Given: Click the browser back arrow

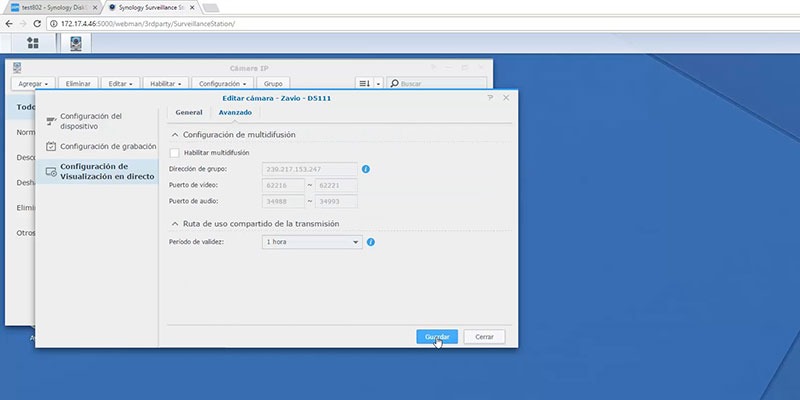Looking at the screenshot, I should 8,23.
